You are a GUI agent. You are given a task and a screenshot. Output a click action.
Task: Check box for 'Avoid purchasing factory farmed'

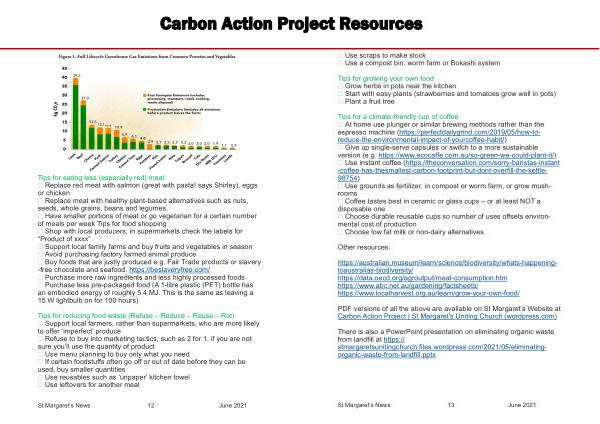[x=40, y=254]
